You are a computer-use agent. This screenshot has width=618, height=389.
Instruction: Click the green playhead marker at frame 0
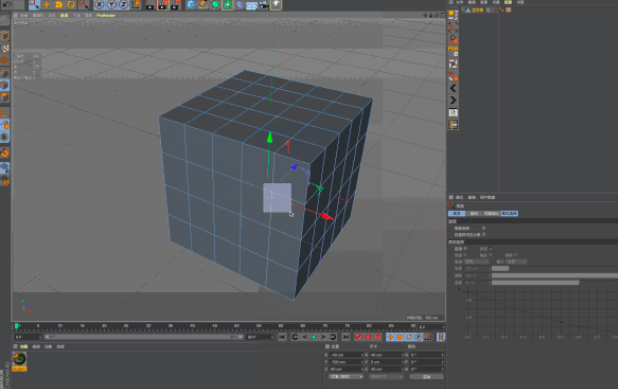click(17, 326)
